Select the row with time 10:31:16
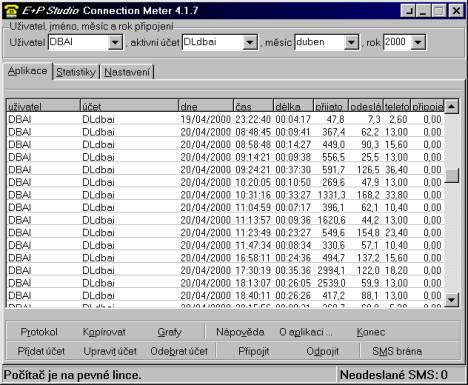 (x=225, y=195)
